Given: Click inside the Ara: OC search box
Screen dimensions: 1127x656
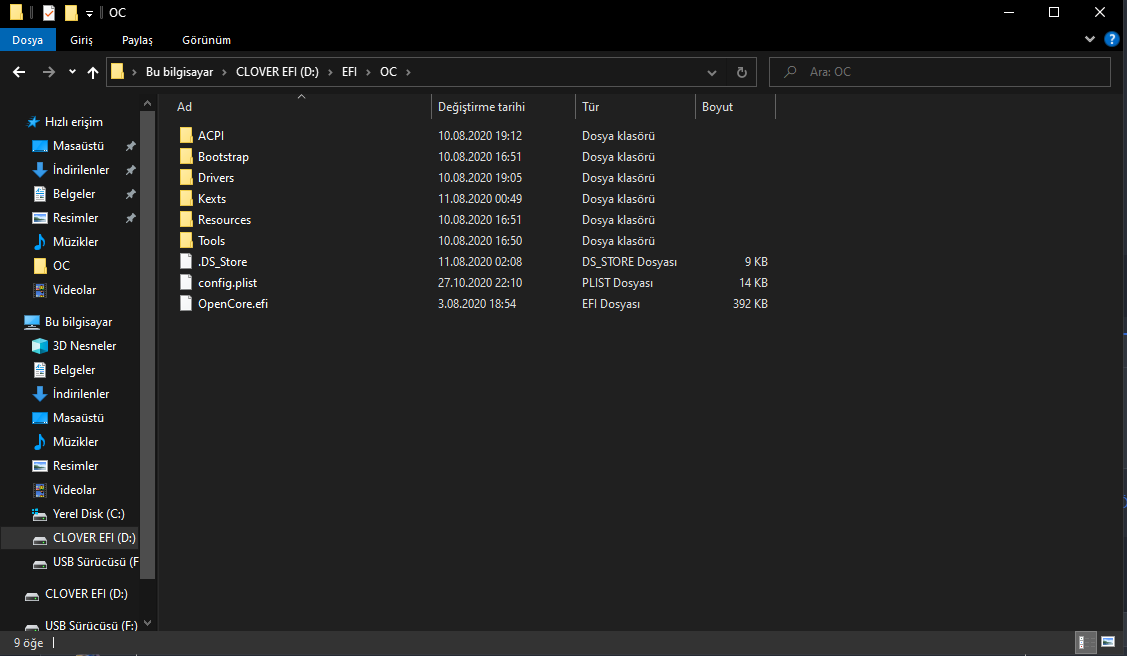Looking at the screenshot, I should pos(940,71).
